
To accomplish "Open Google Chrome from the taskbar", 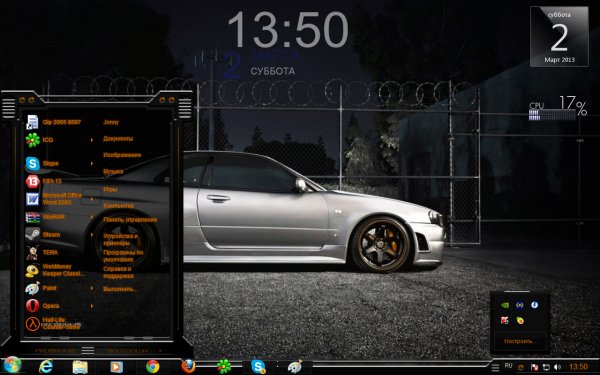I will pyautogui.click(x=152, y=367).
